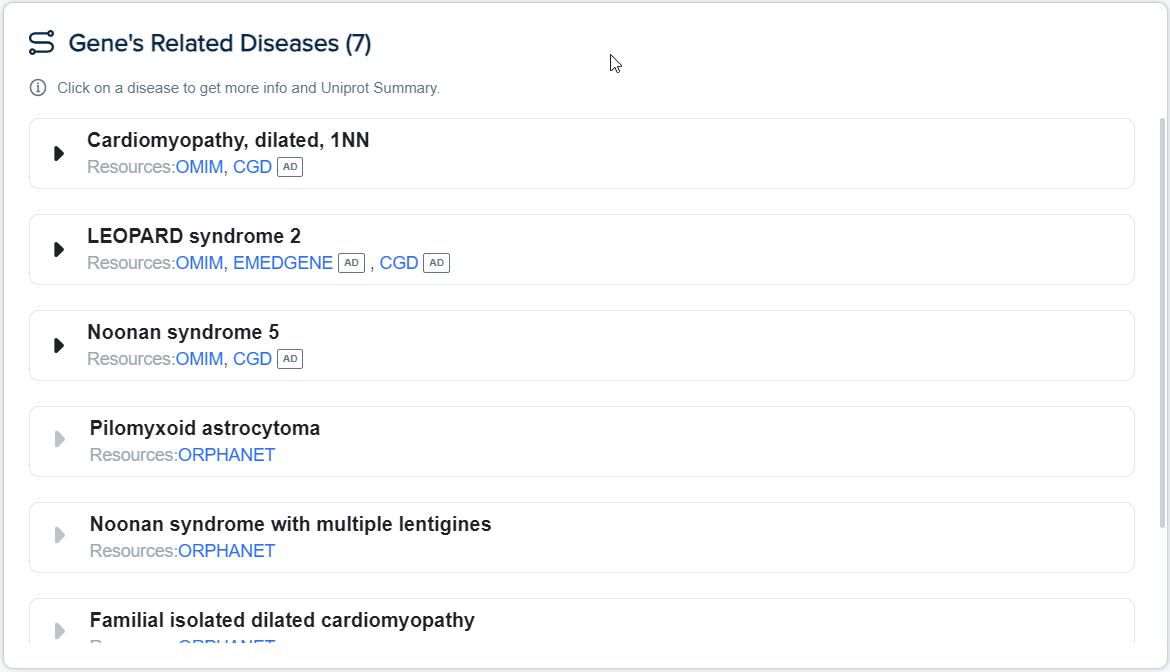Click the Gene's Related Diseases header icon
This screenshot has width=1170, height=672.
click(x=41, y=43)
